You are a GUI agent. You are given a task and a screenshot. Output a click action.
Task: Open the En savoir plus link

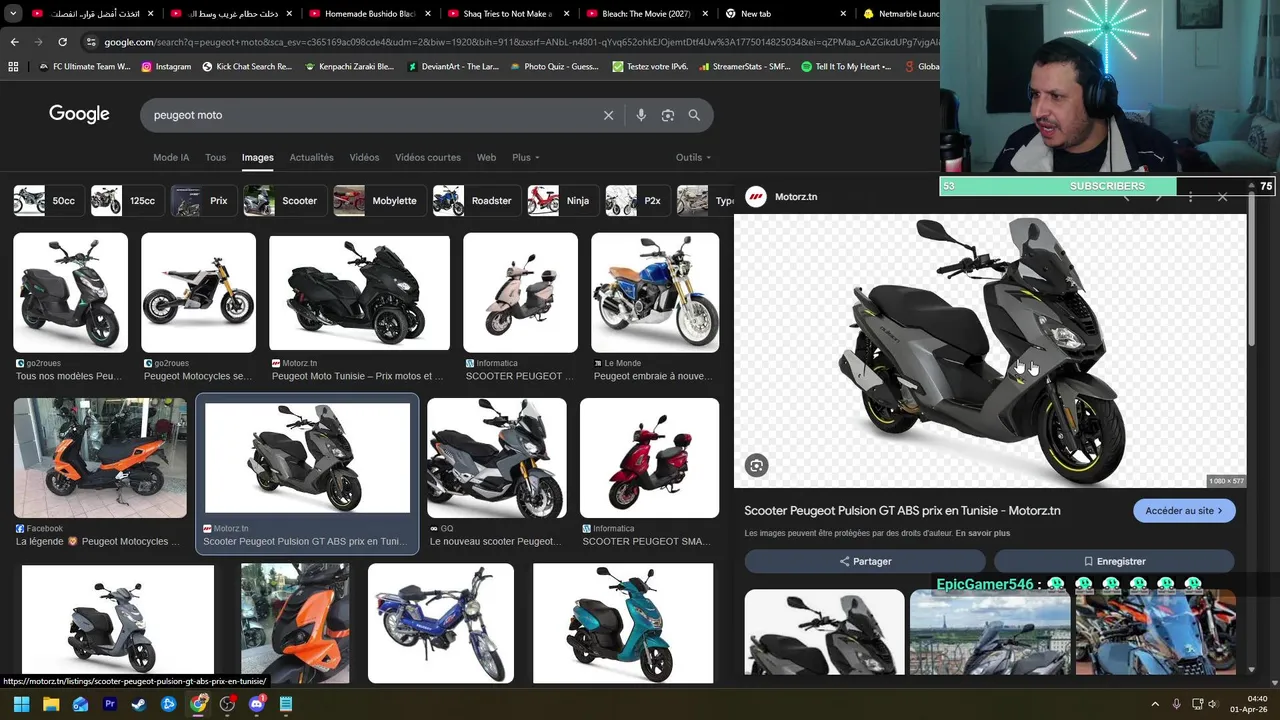point(982,534)
